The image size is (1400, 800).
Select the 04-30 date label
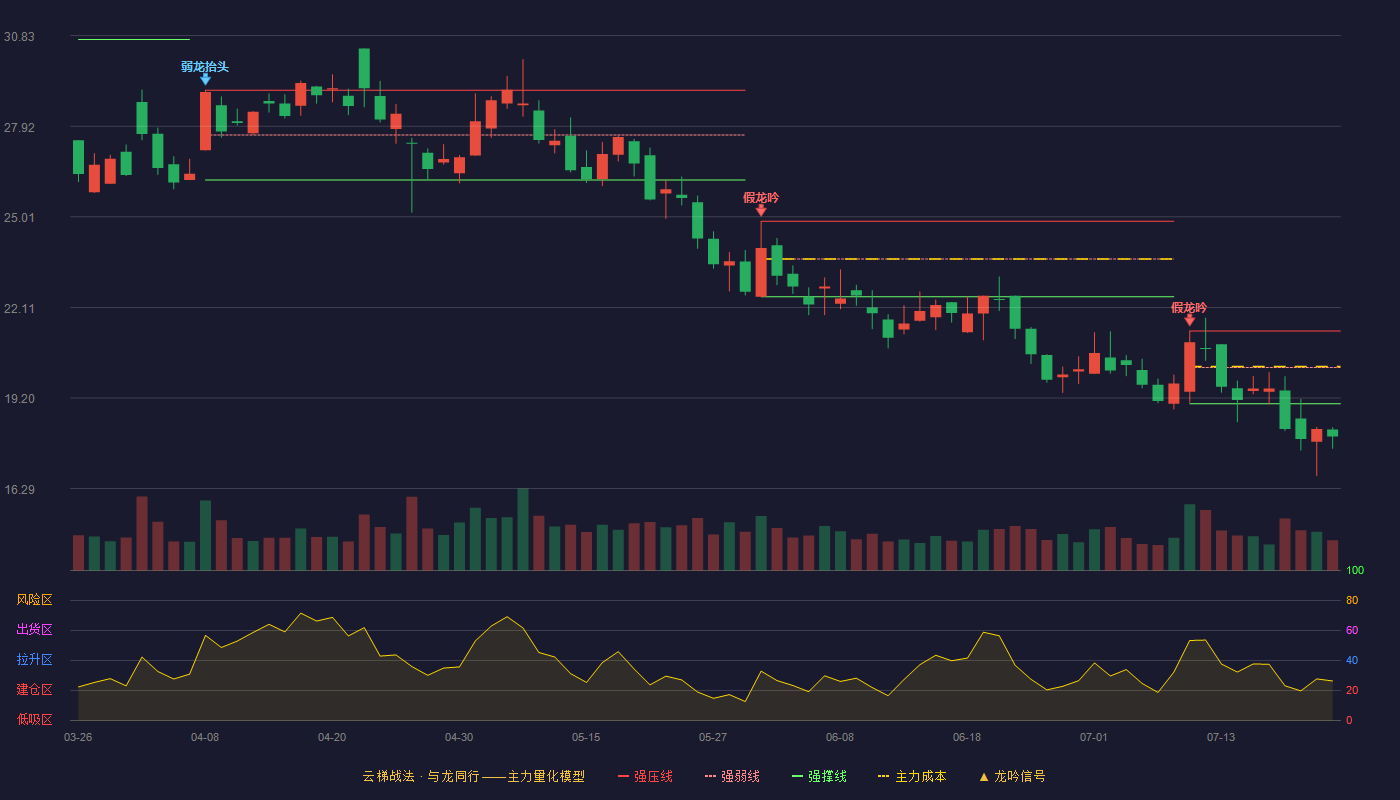pos(459,737)
